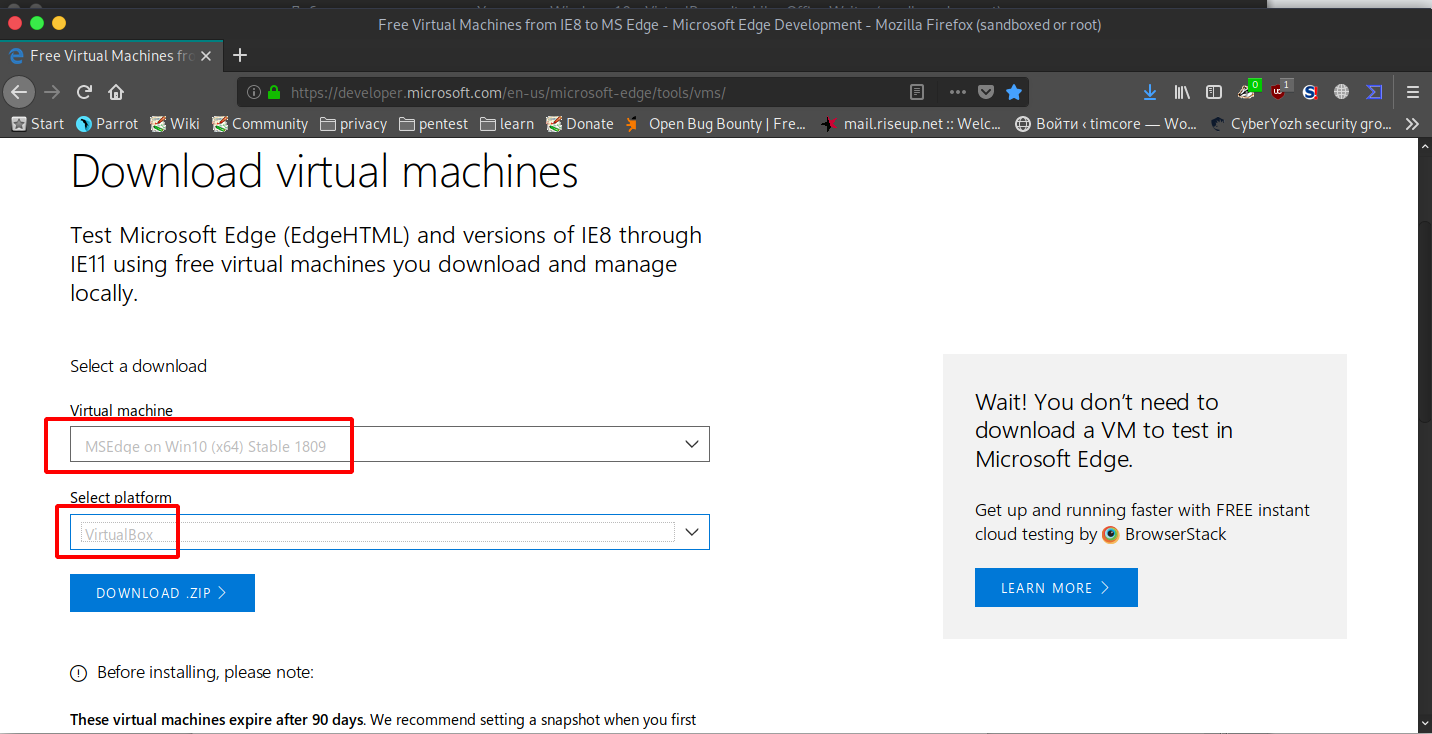The image size is (1432, 734).
Task: Go back to the previous page
Action: coord(19,92)
